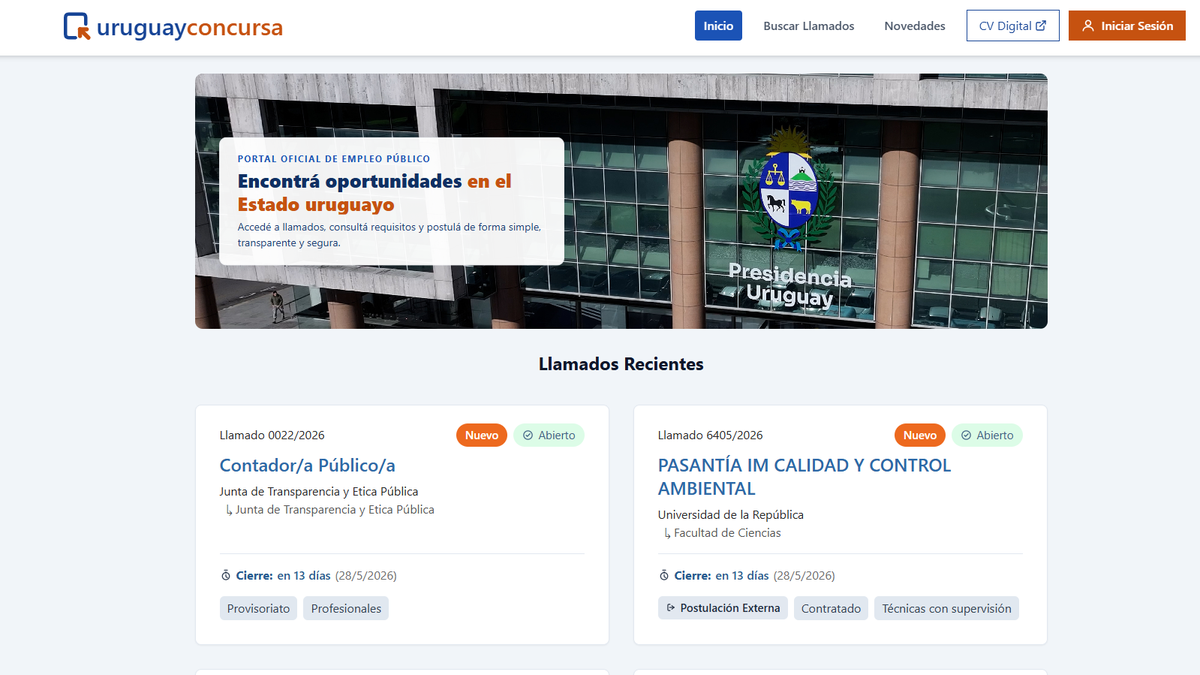
Task: Click Abierto badge on Llamado 0022/2026
Action: (x=549, y=435)
